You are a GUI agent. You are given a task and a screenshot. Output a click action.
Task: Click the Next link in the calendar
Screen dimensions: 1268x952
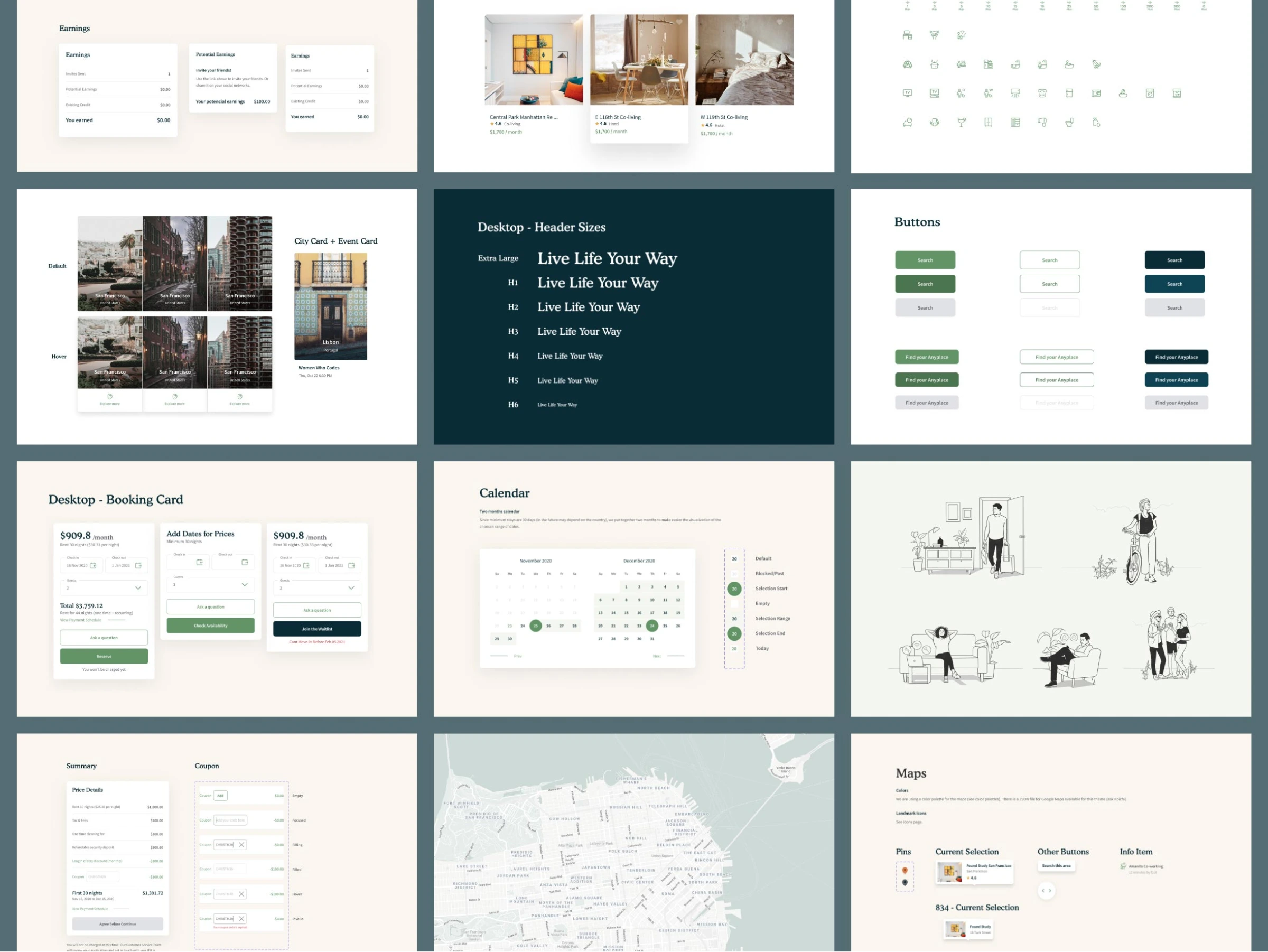(x=657, y=656)
